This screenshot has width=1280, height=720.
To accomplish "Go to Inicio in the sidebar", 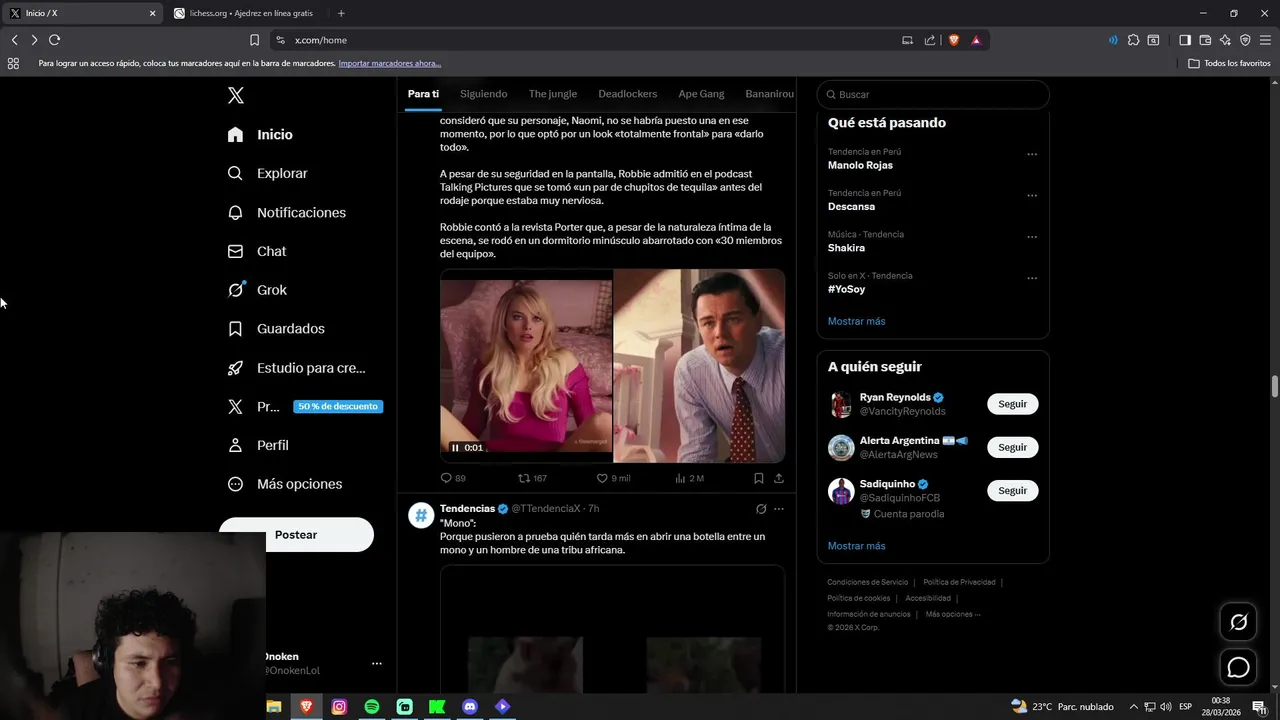I will 260,134.
